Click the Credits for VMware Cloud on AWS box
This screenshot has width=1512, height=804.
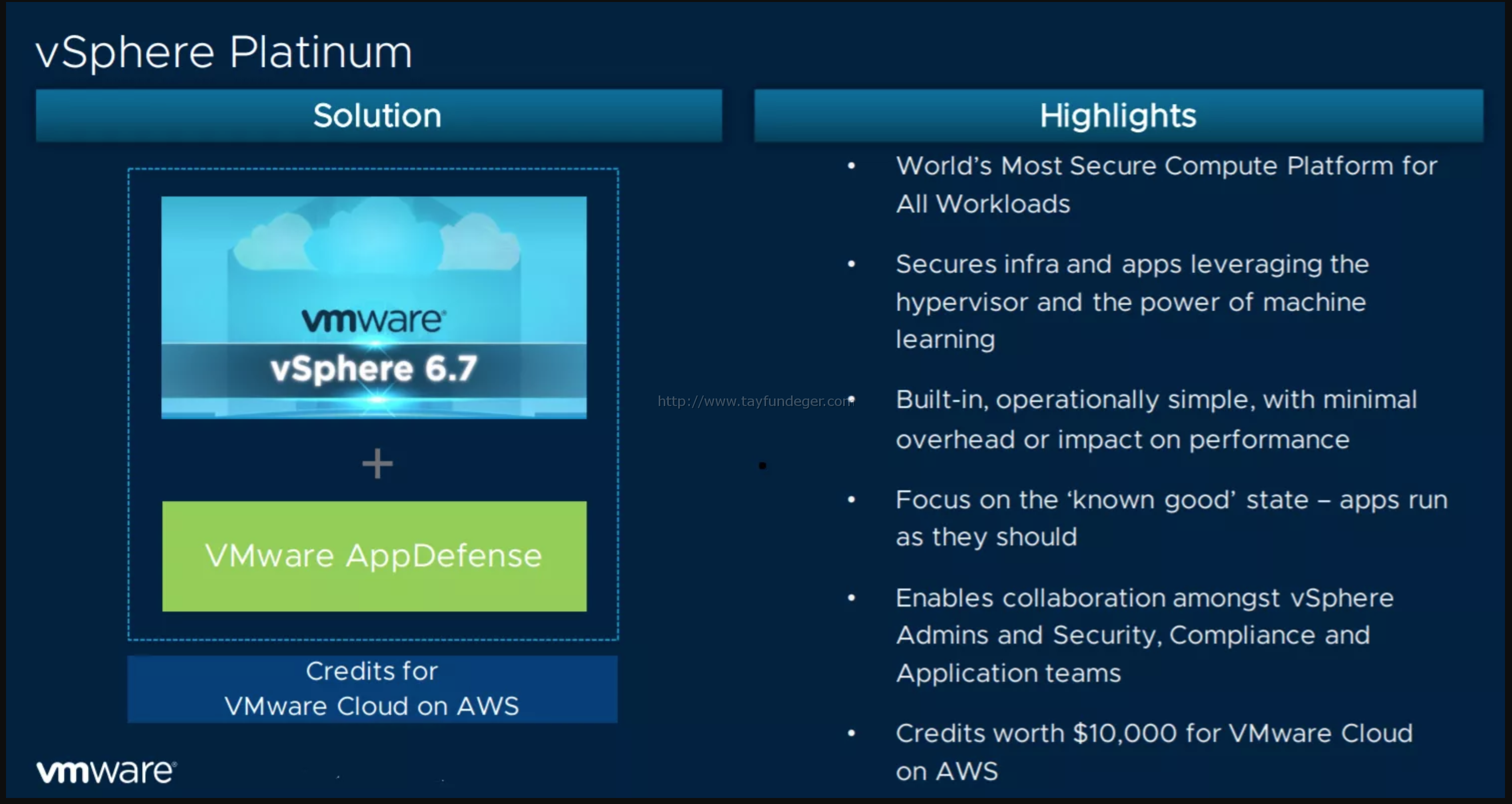click(372, 689)
